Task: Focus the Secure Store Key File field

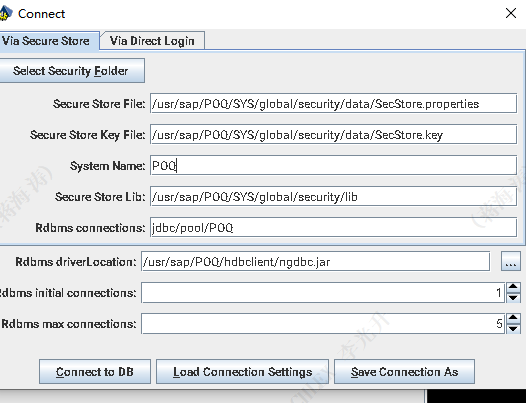Action: (333, 135)
